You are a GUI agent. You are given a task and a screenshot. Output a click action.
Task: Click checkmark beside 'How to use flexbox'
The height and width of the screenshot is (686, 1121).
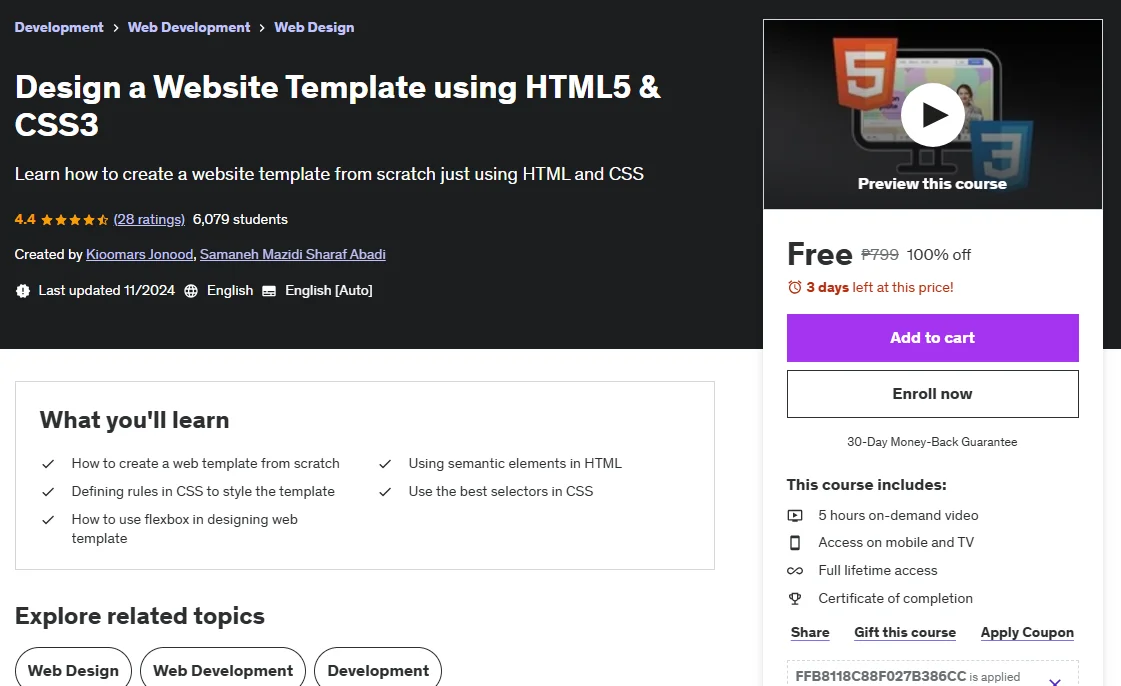48,520
